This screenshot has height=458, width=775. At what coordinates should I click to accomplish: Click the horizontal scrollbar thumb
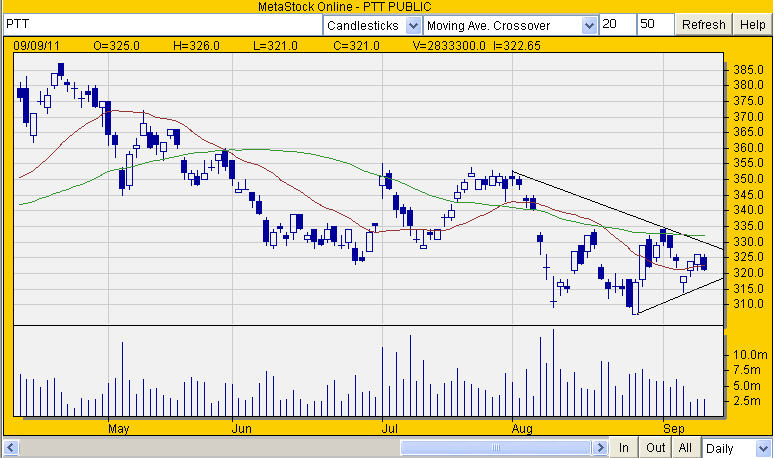[496, 448]
